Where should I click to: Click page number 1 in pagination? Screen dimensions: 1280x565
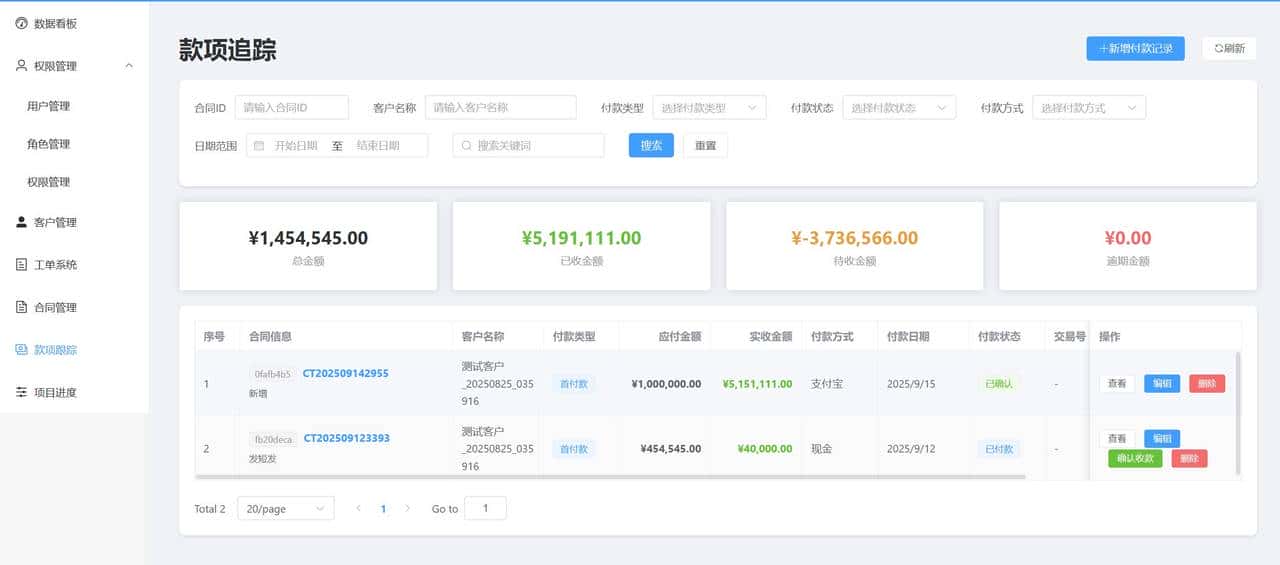click(x=383, y=509)
